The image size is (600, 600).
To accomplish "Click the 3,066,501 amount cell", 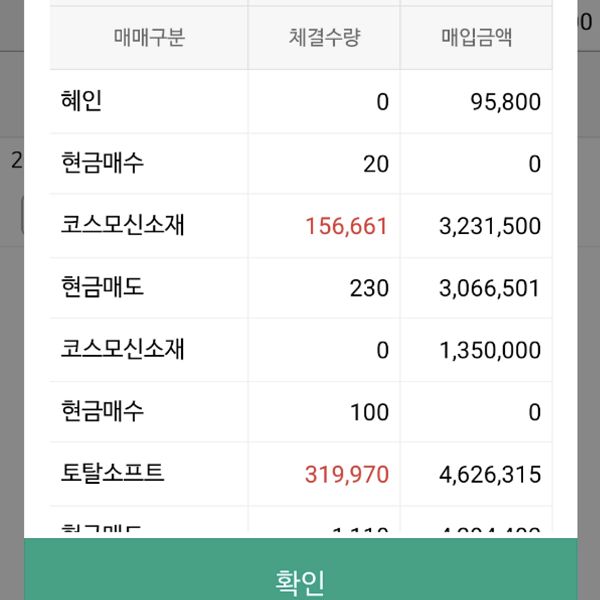I will click(490, 288).
